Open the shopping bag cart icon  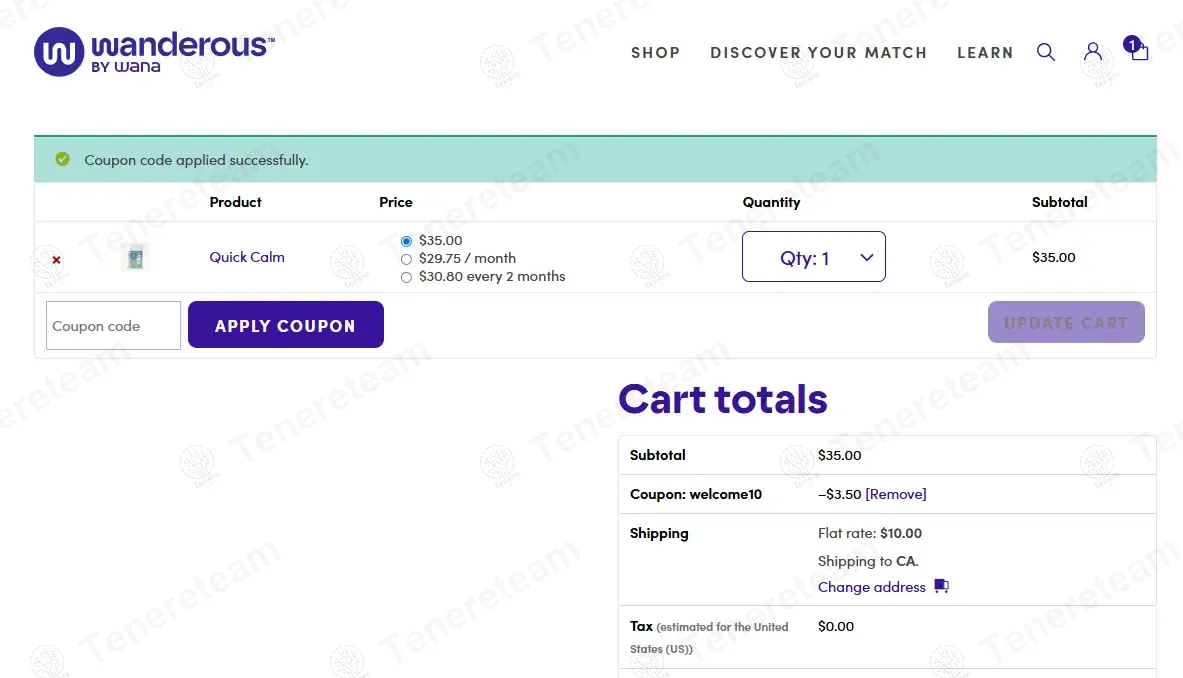pos(1136,48)
